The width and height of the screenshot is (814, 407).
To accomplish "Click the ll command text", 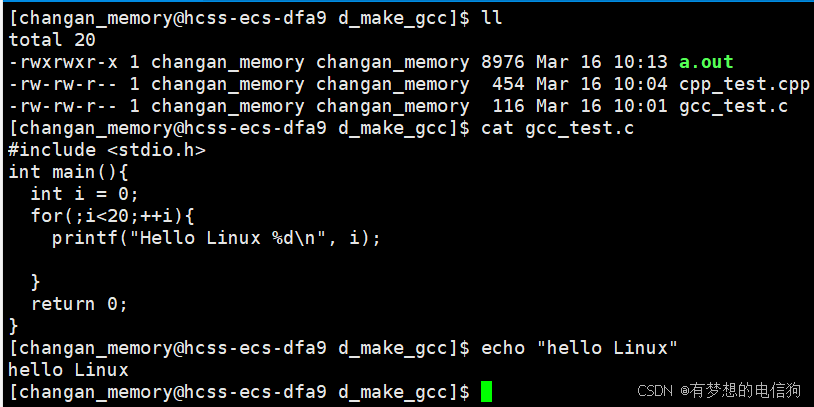I will coord(492,18).
